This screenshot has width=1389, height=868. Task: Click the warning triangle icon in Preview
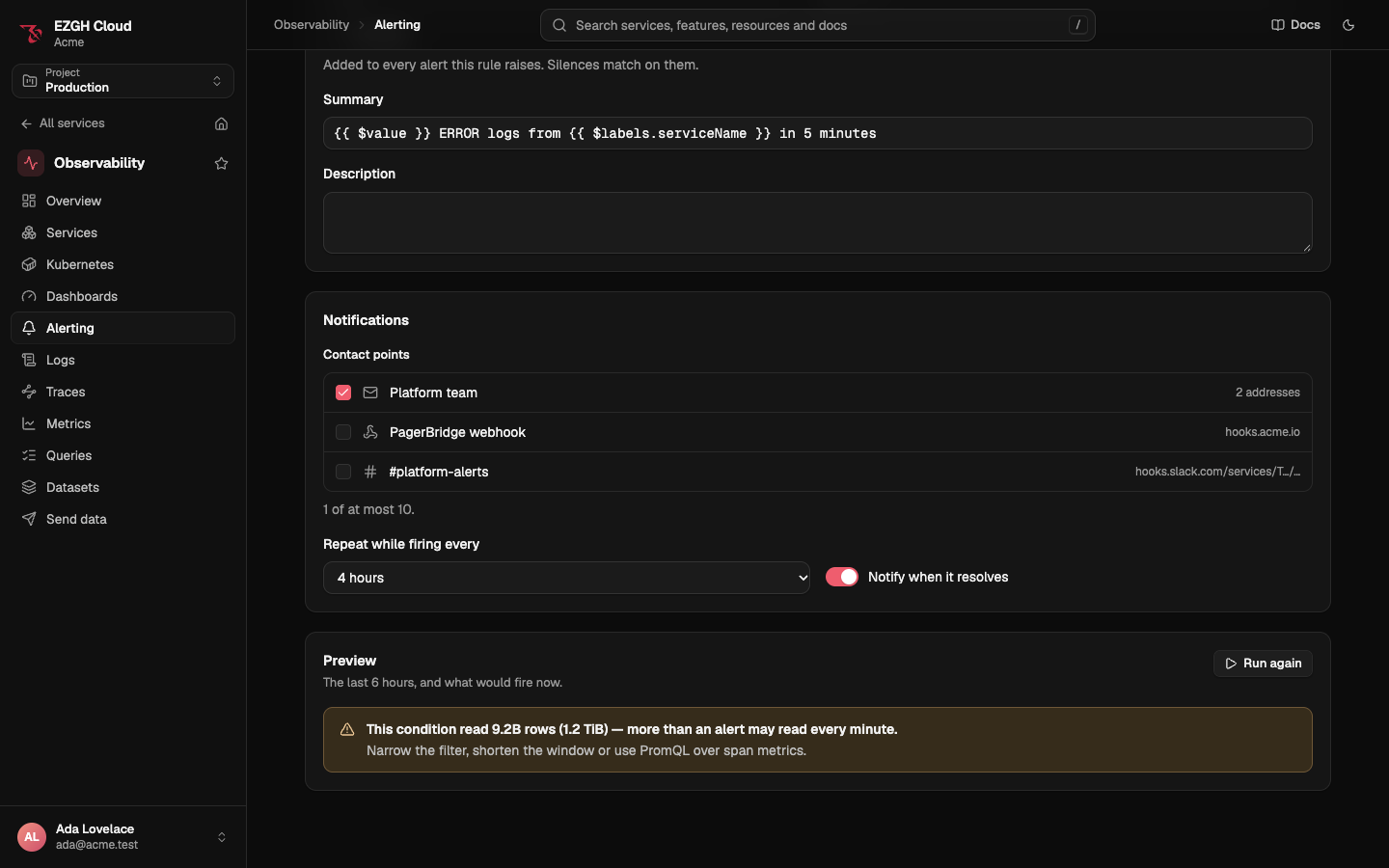[x=347, y=730]
